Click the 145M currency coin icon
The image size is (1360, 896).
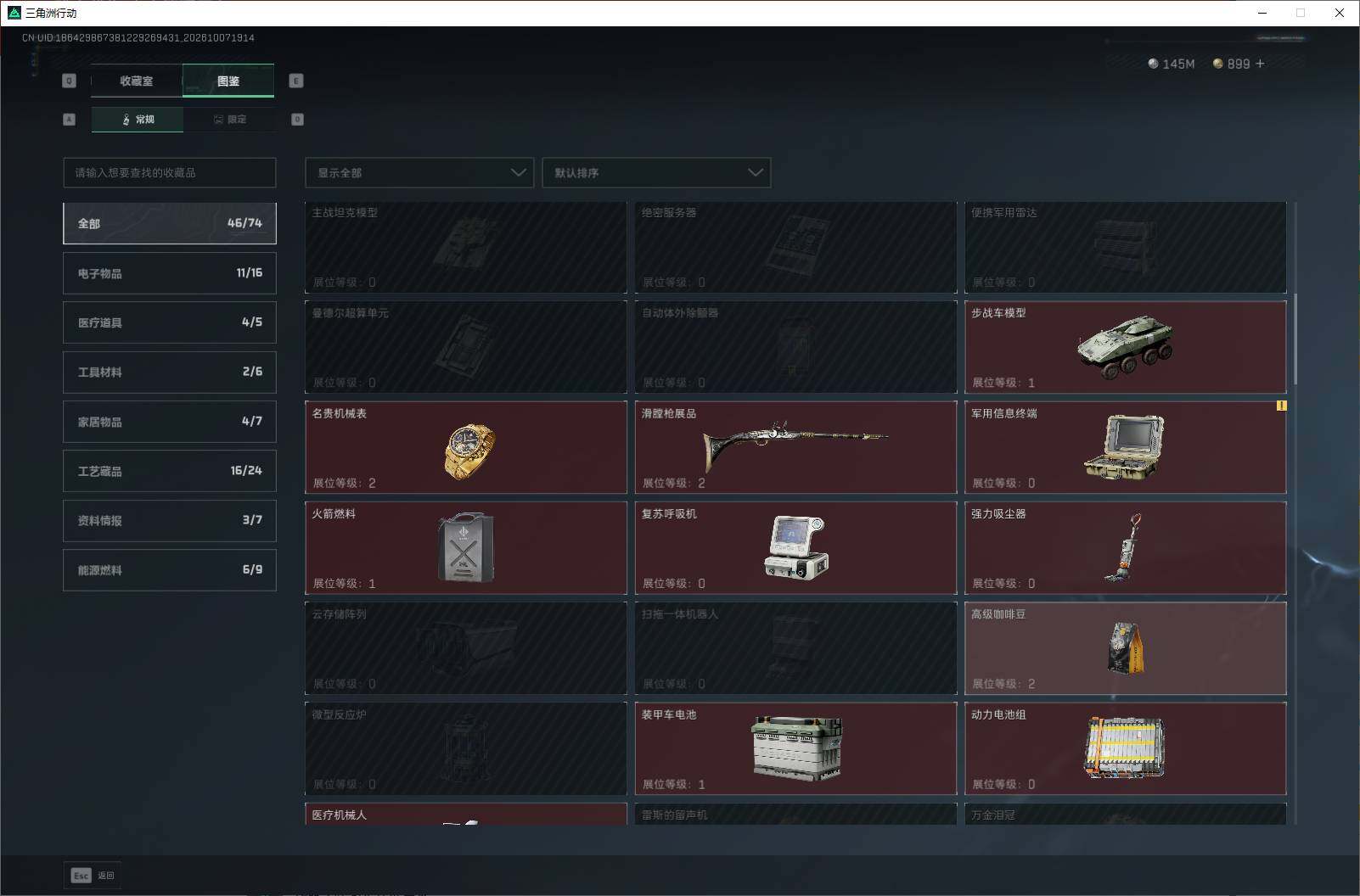tap(1153, 64)
